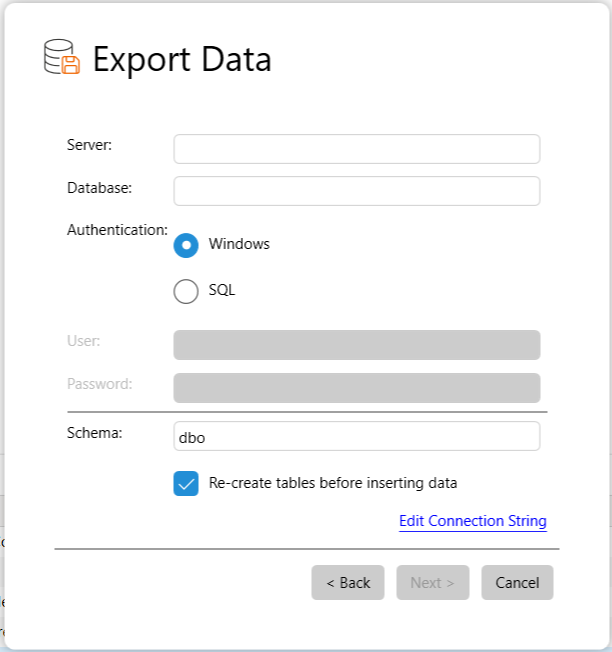Click the Export Data title text
The image size is (612, 652).
click(x=182, y=59)
